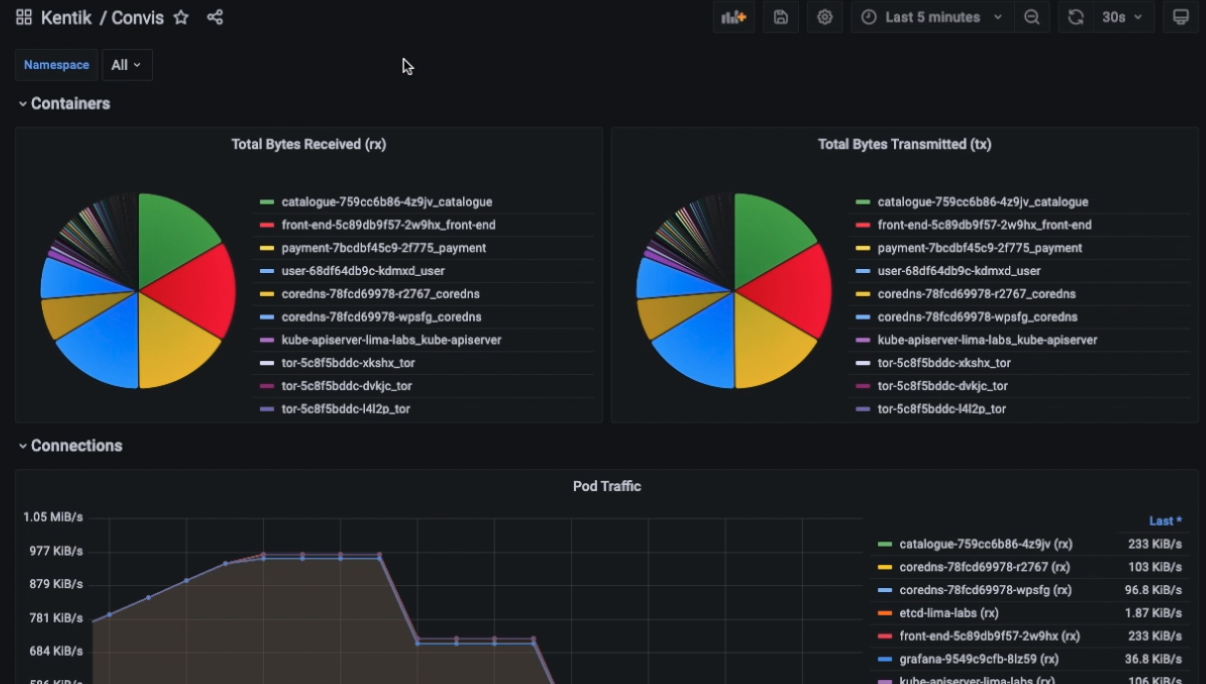Click the share dashboard icon
Screen dimensions: 1206x684
[215, 17]
